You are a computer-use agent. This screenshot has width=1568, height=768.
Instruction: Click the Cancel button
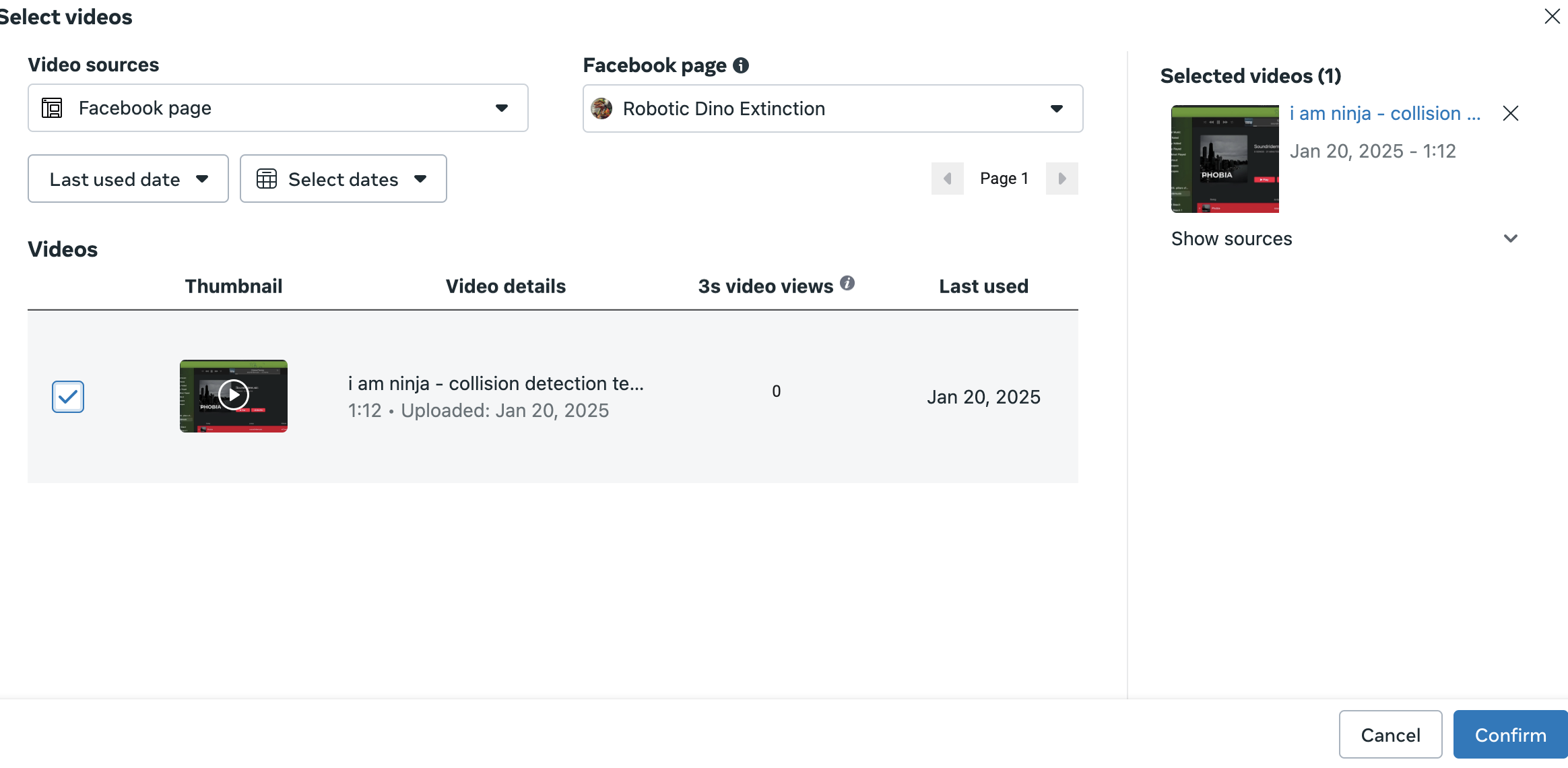coord(1390,734)
